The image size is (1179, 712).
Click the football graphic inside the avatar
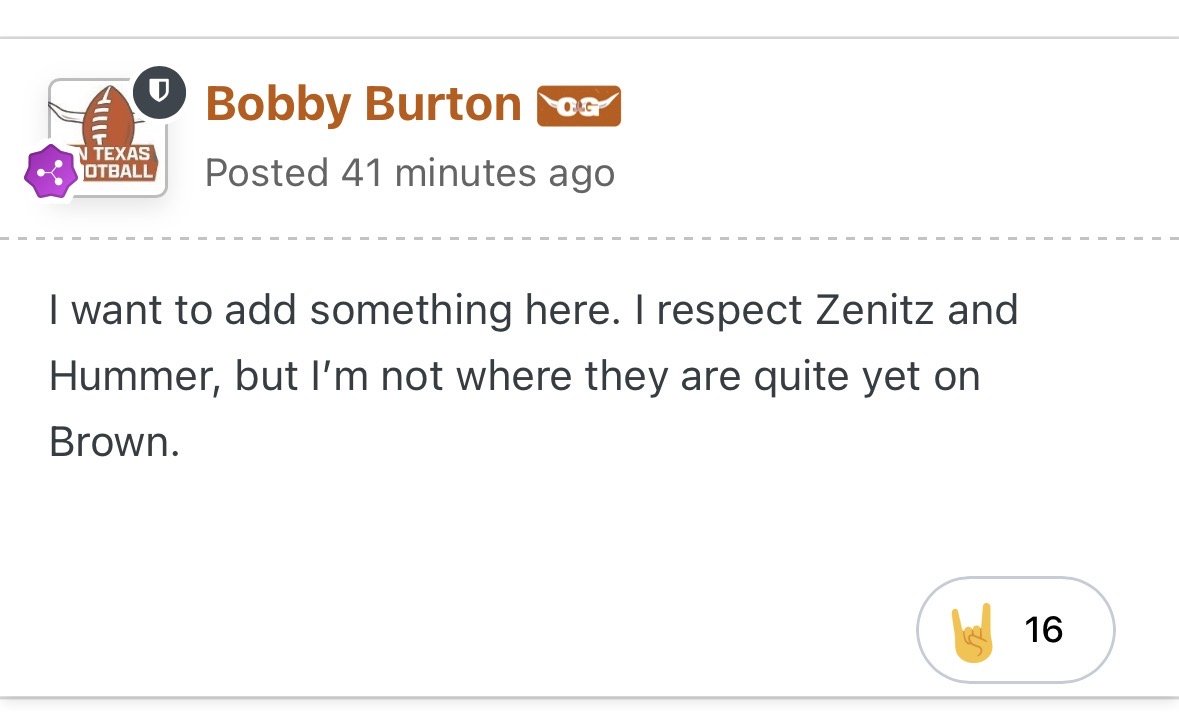[108, 118]
